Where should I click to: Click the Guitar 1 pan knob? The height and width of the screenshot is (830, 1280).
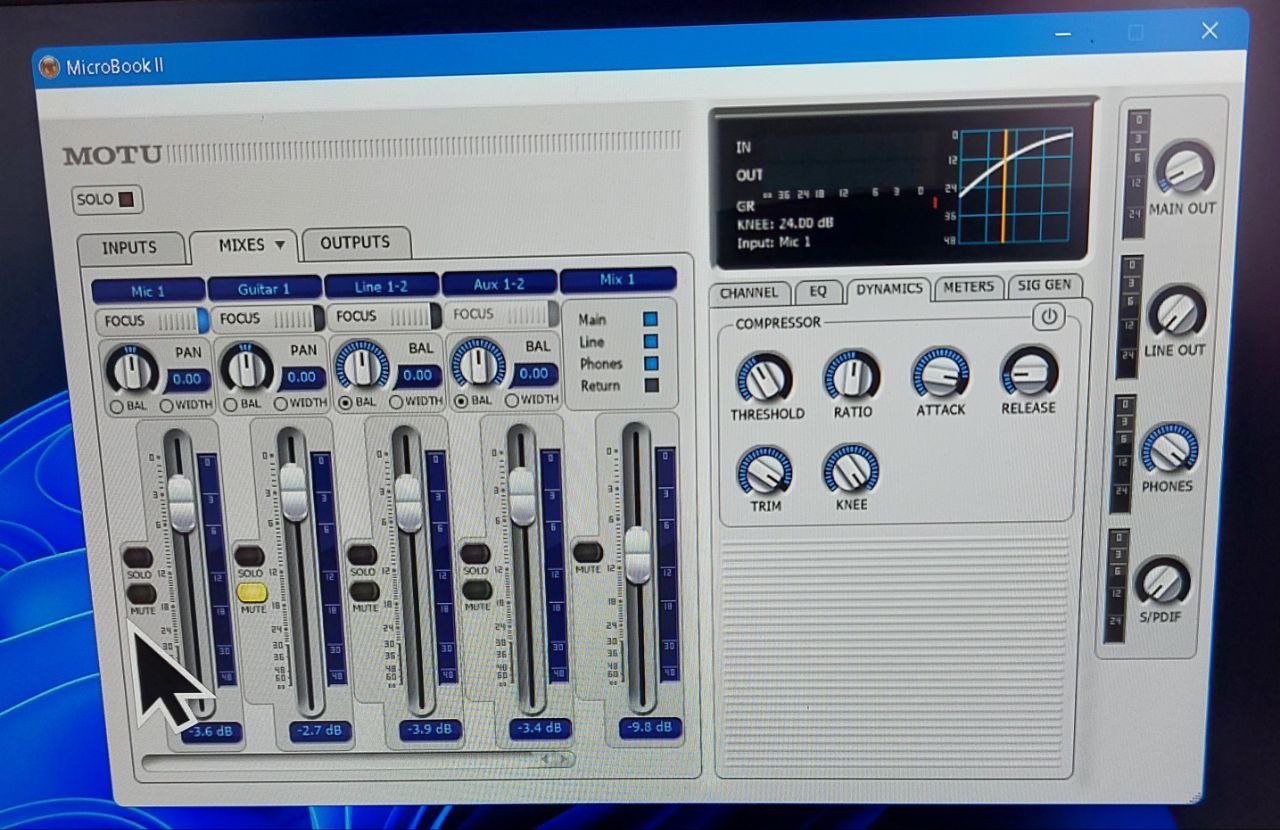[x=246, y=368]
